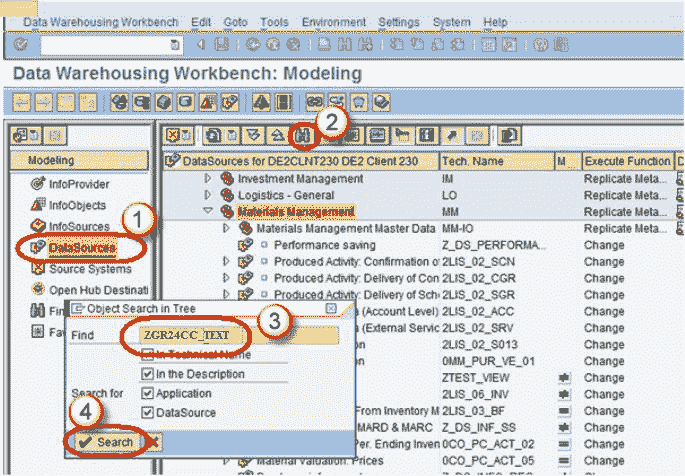Toggle the In Technical Name checkbox

147,354
